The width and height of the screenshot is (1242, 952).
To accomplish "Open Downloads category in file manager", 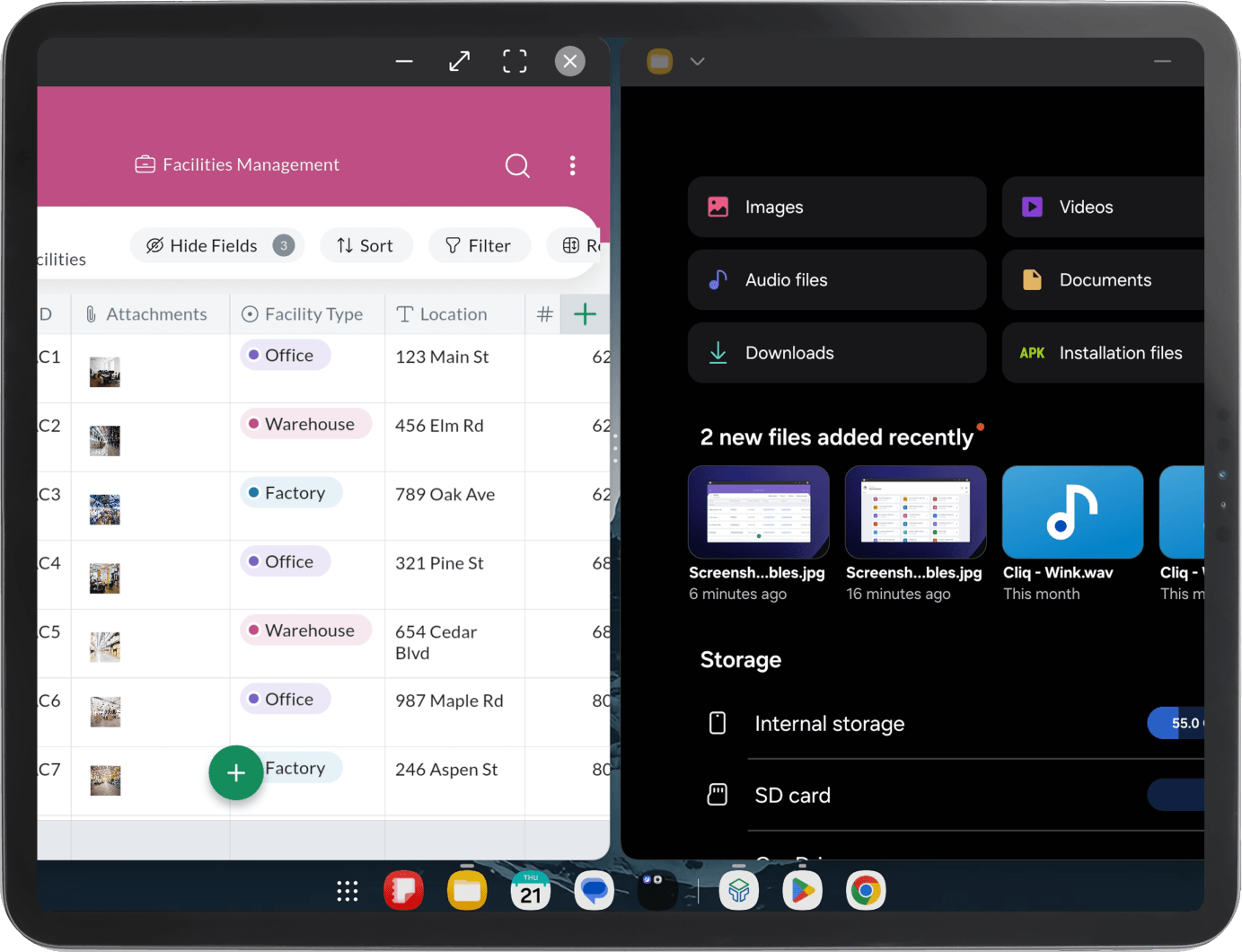I will click(837, 353).
